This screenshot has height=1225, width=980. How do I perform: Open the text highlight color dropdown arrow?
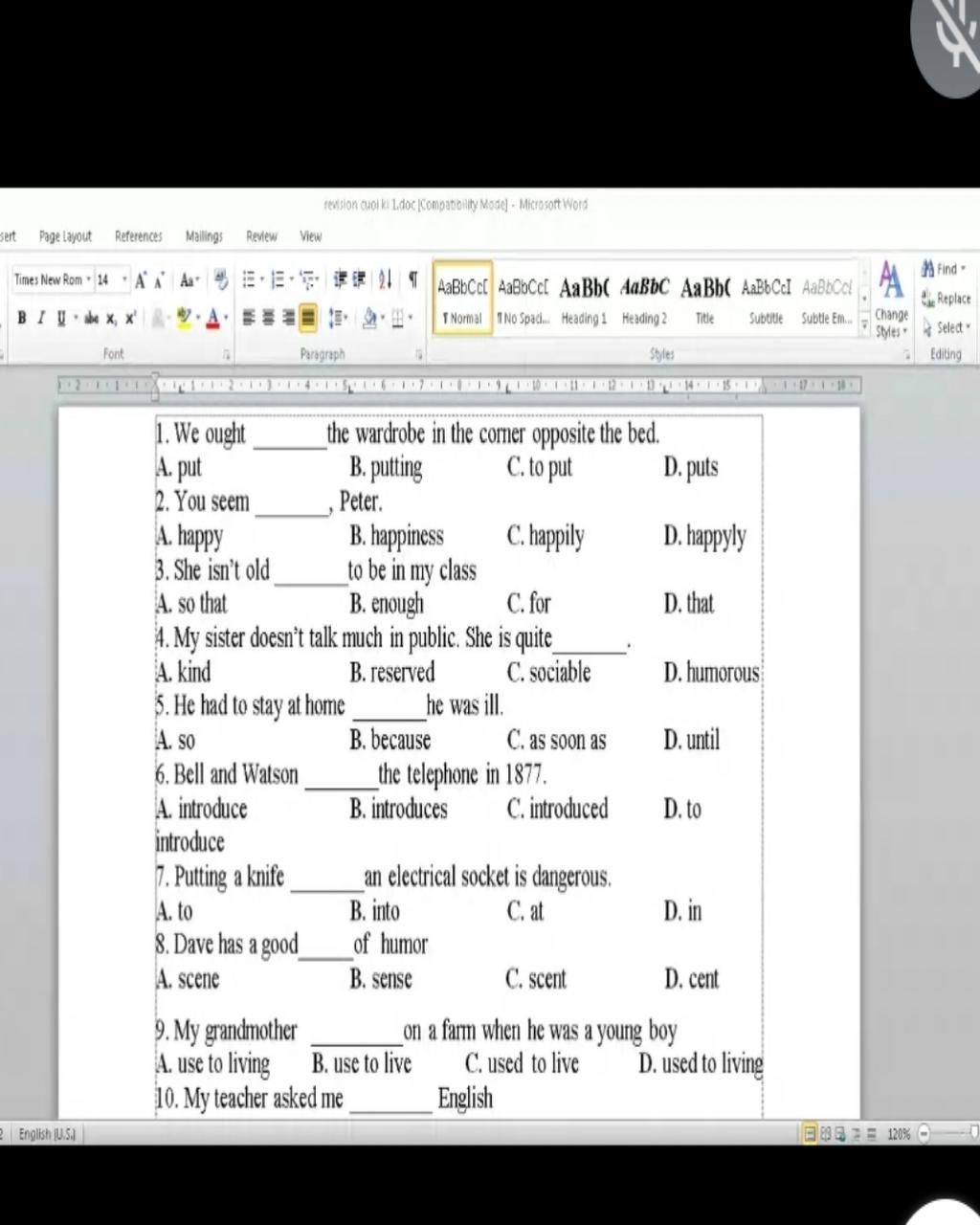[x=198, y=318]
